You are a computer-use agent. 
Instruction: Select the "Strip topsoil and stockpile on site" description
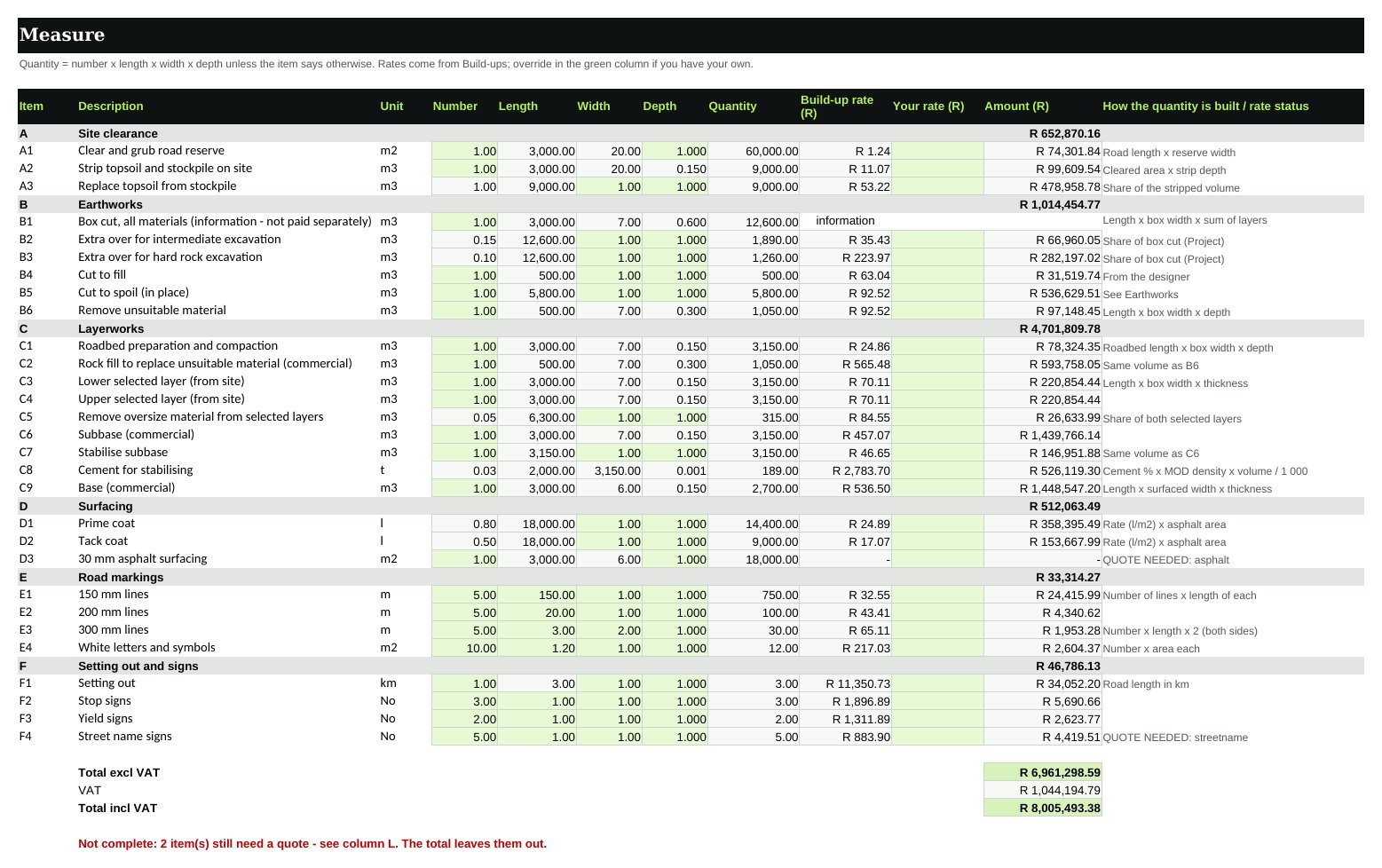coord(165,169)
